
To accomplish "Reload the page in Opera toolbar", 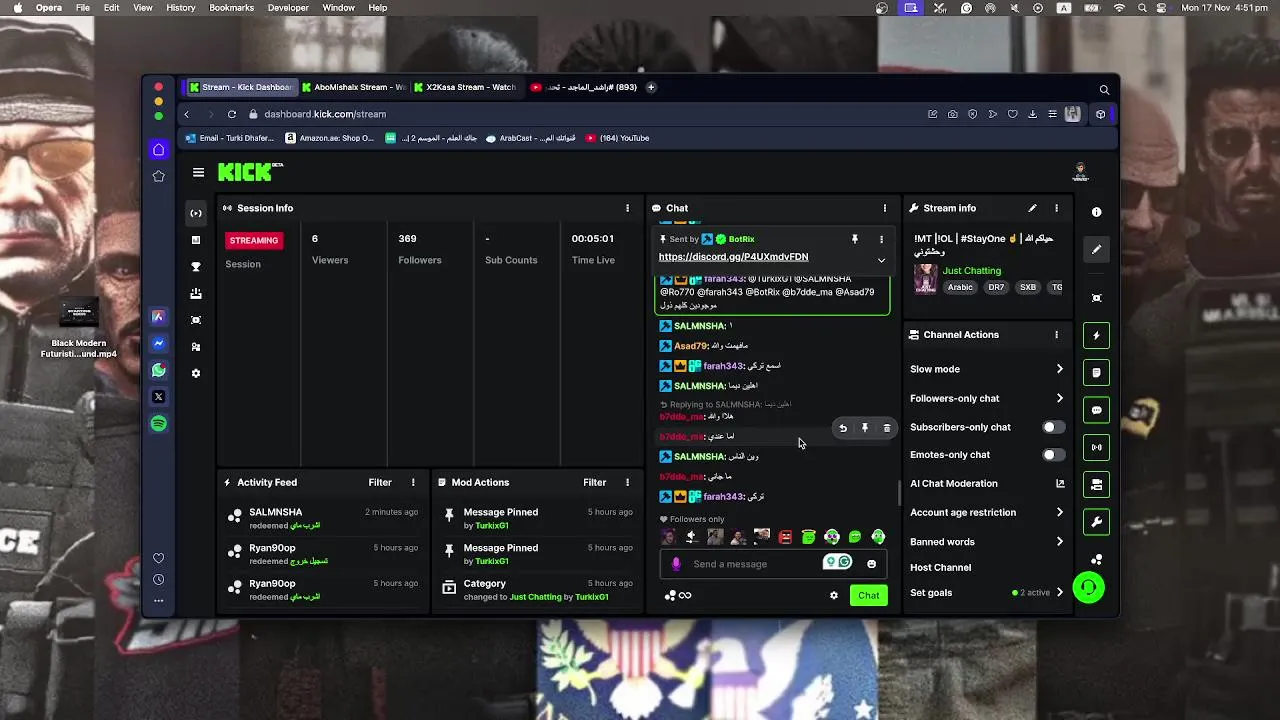I will [232, 114].
